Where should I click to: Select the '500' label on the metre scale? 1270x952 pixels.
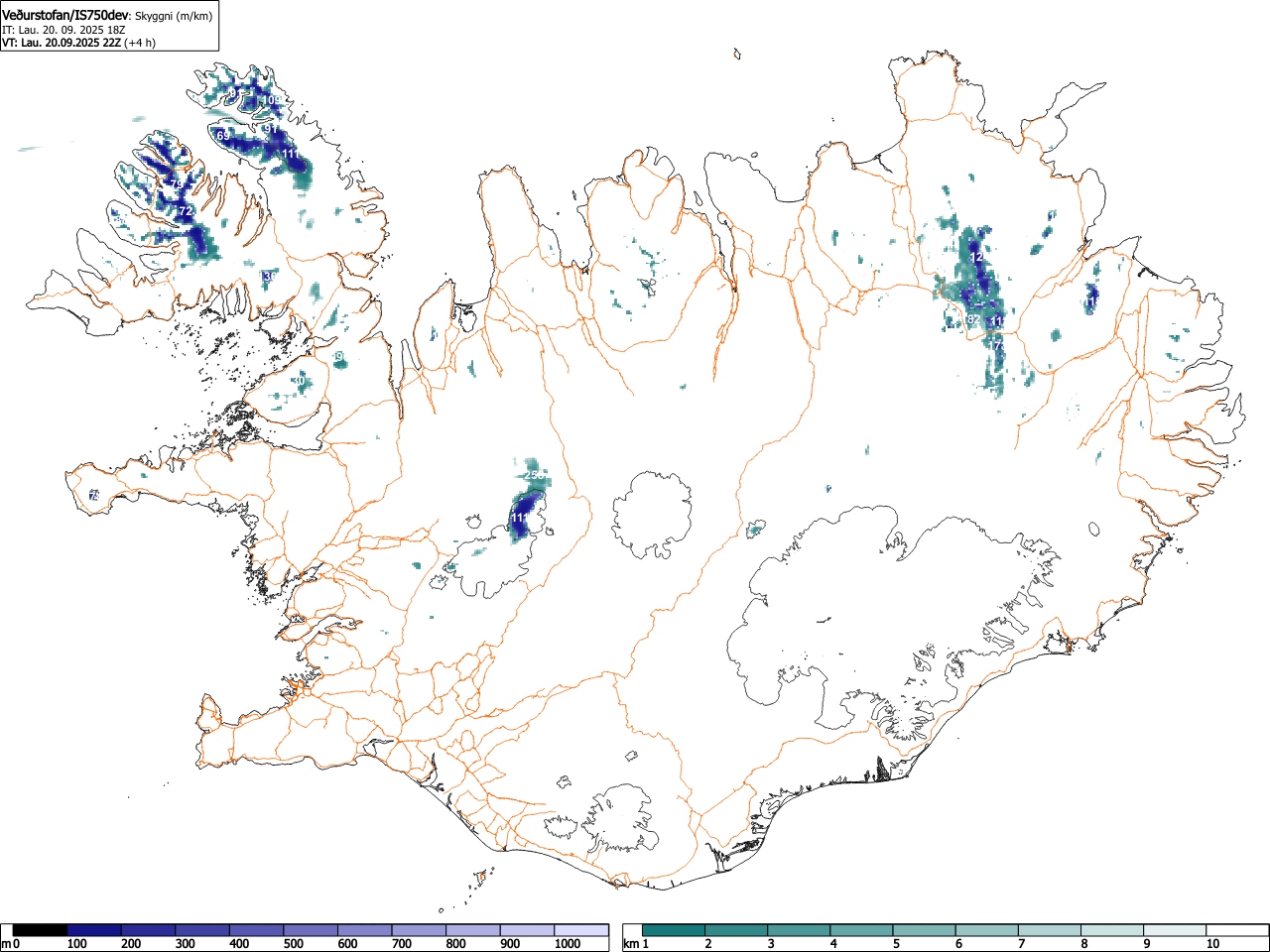[293, 944]
